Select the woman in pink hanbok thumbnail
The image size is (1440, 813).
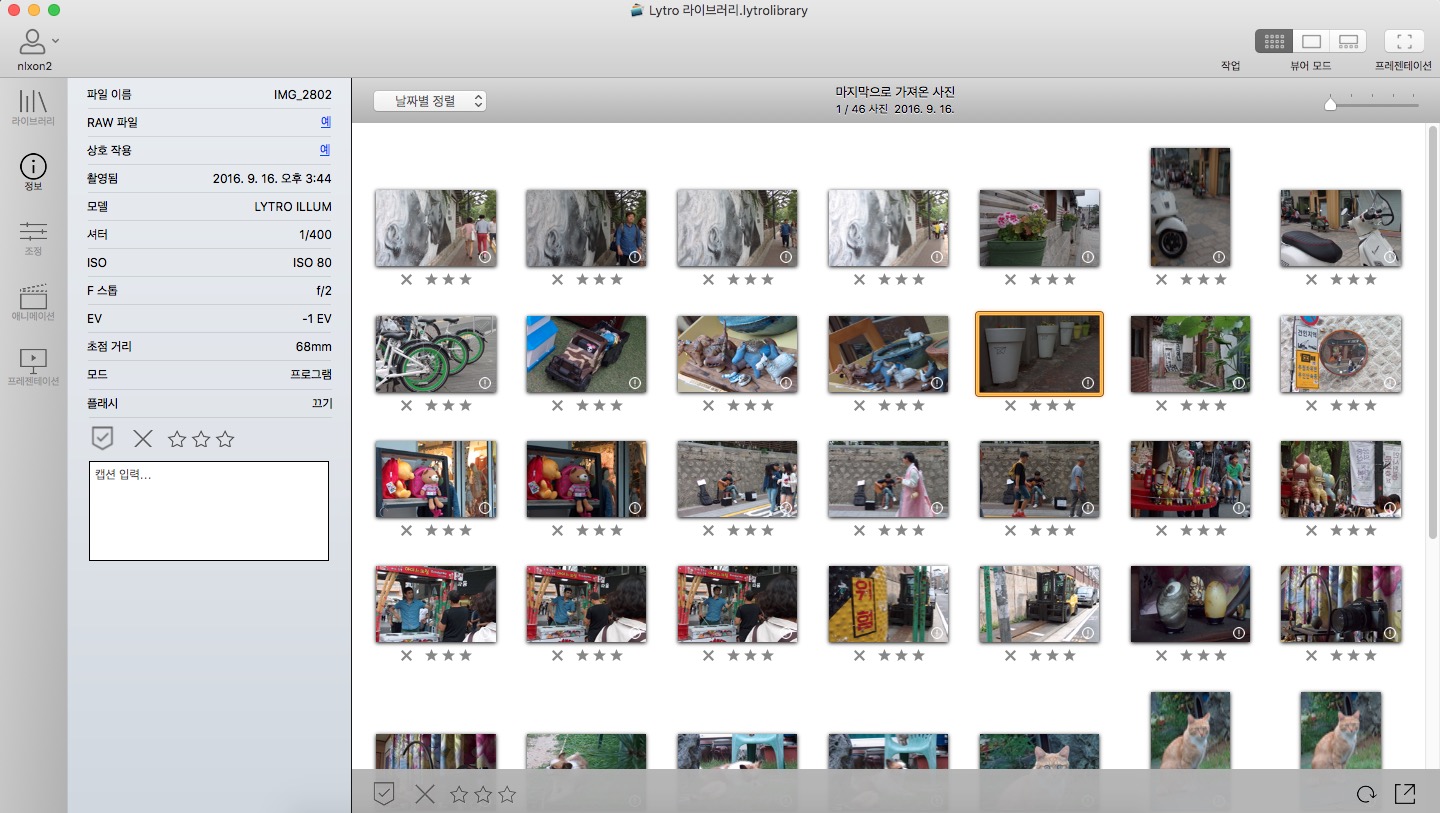click(x=888, y=479)
